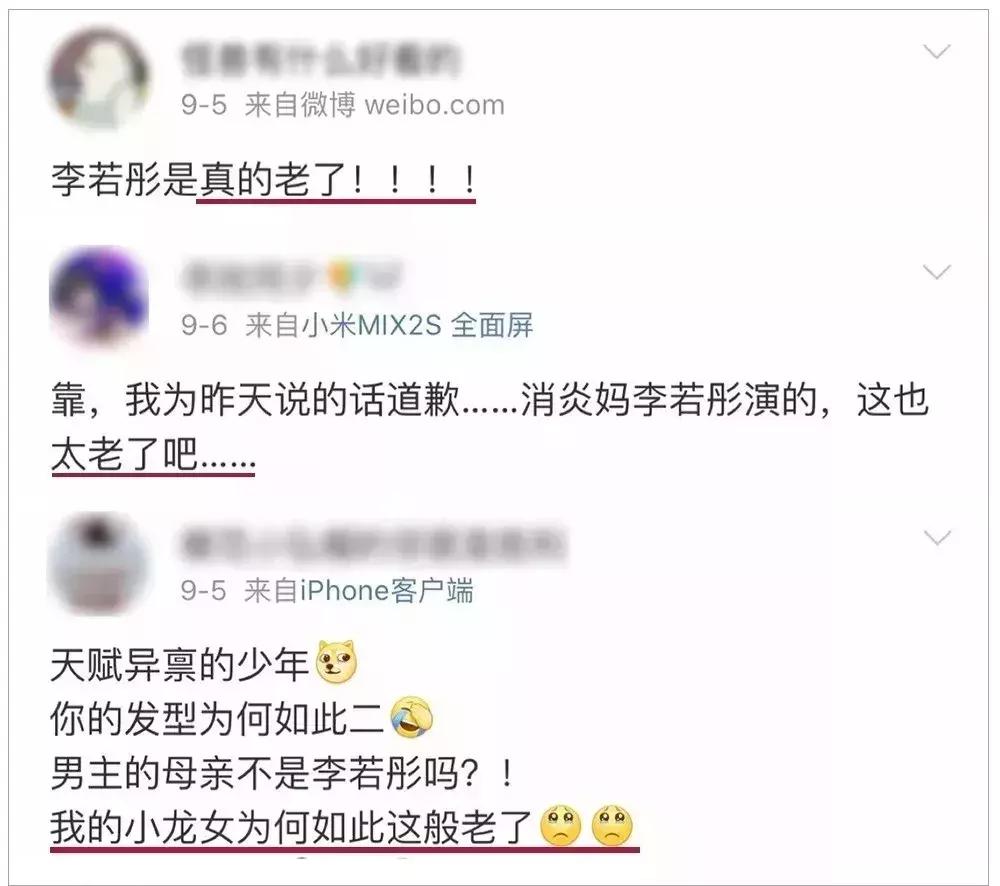Screen dimensions: 1000x886
Task: Click blurred username of second post
Action: coord(254,277)
